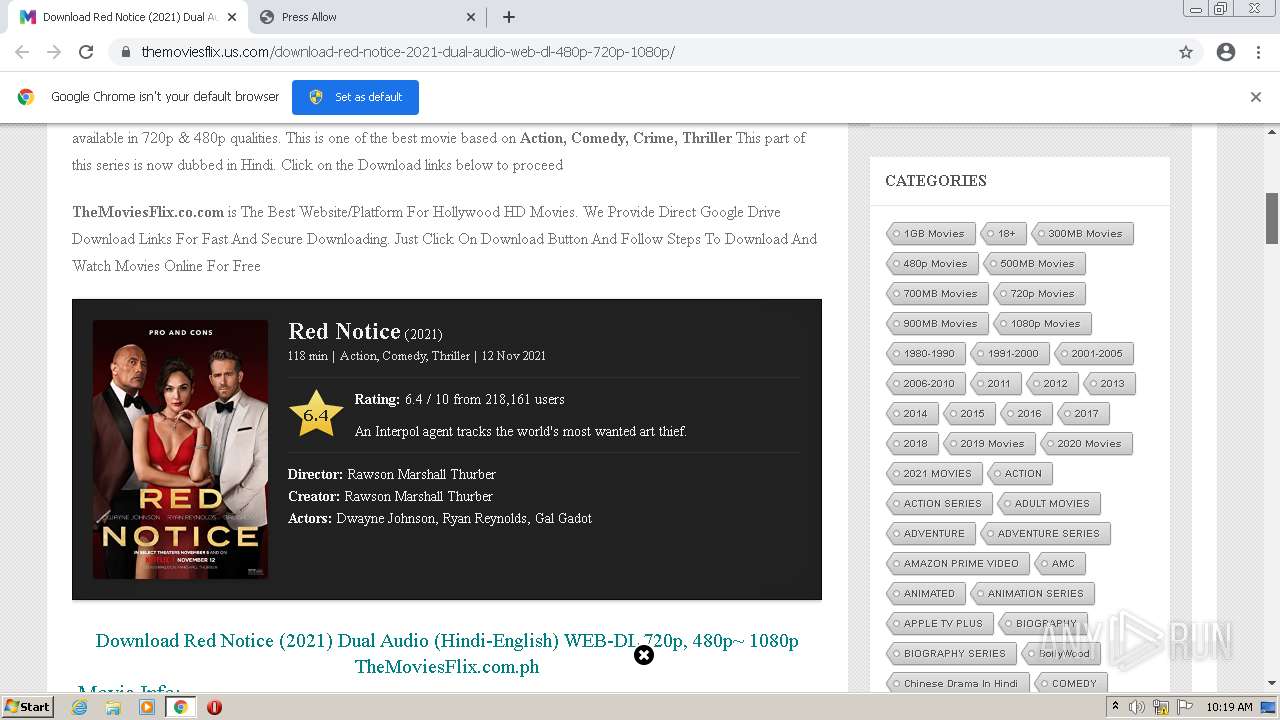
Task: Select the Download Red Notice tab
Action: pyautogui.click(x=127, y=17)
